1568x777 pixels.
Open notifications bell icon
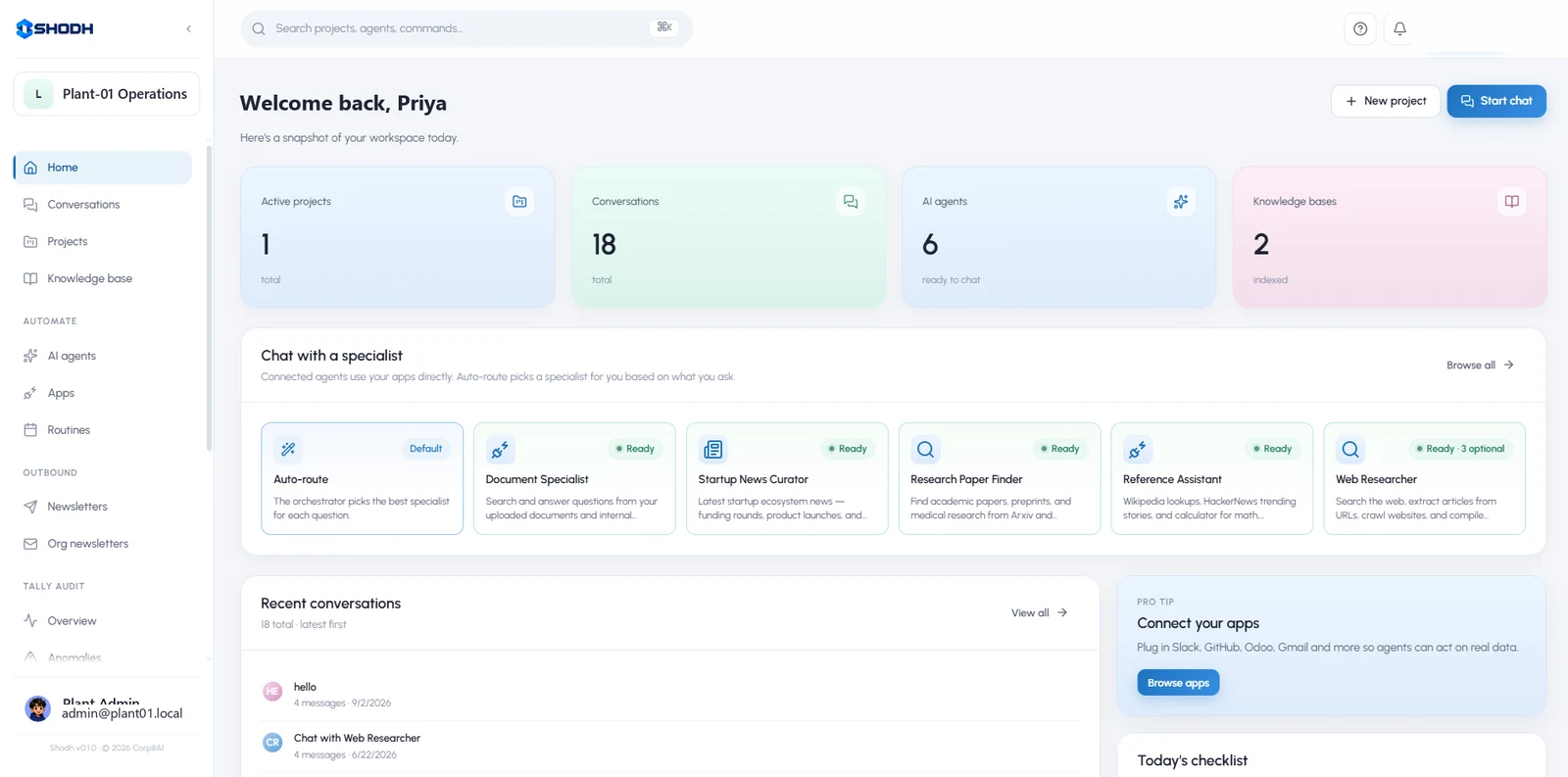click(1399, 29)
